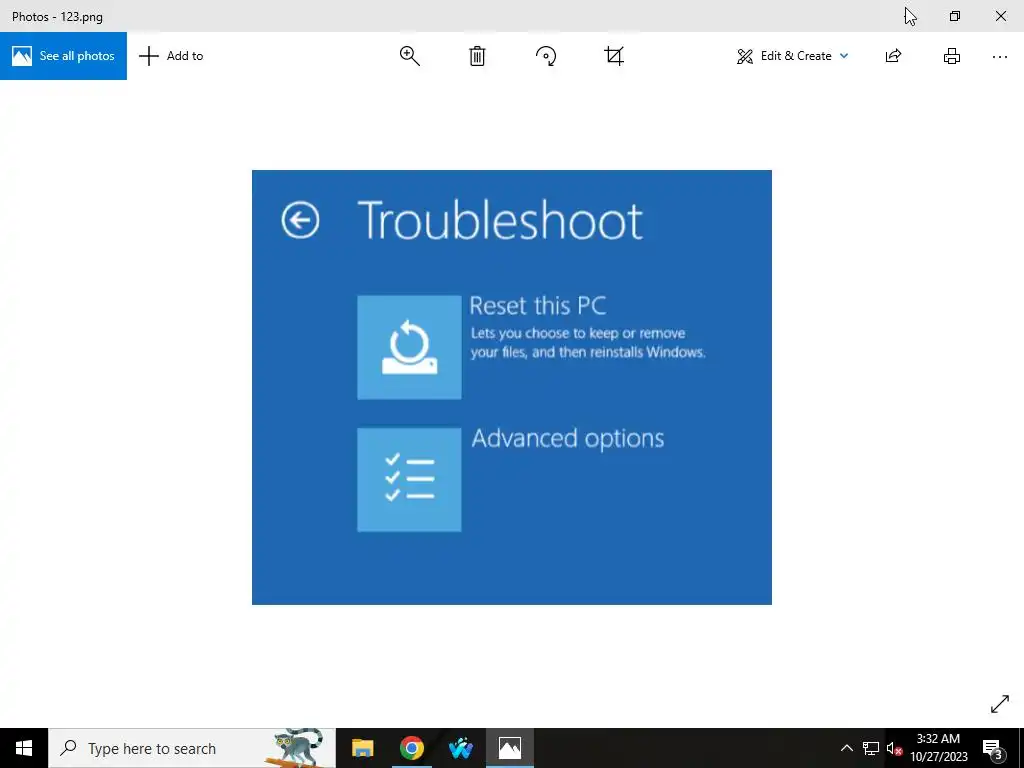The image size is (1024, 768).
Task: Open File Explorer from the taskbar
Action: click(362, 748)
